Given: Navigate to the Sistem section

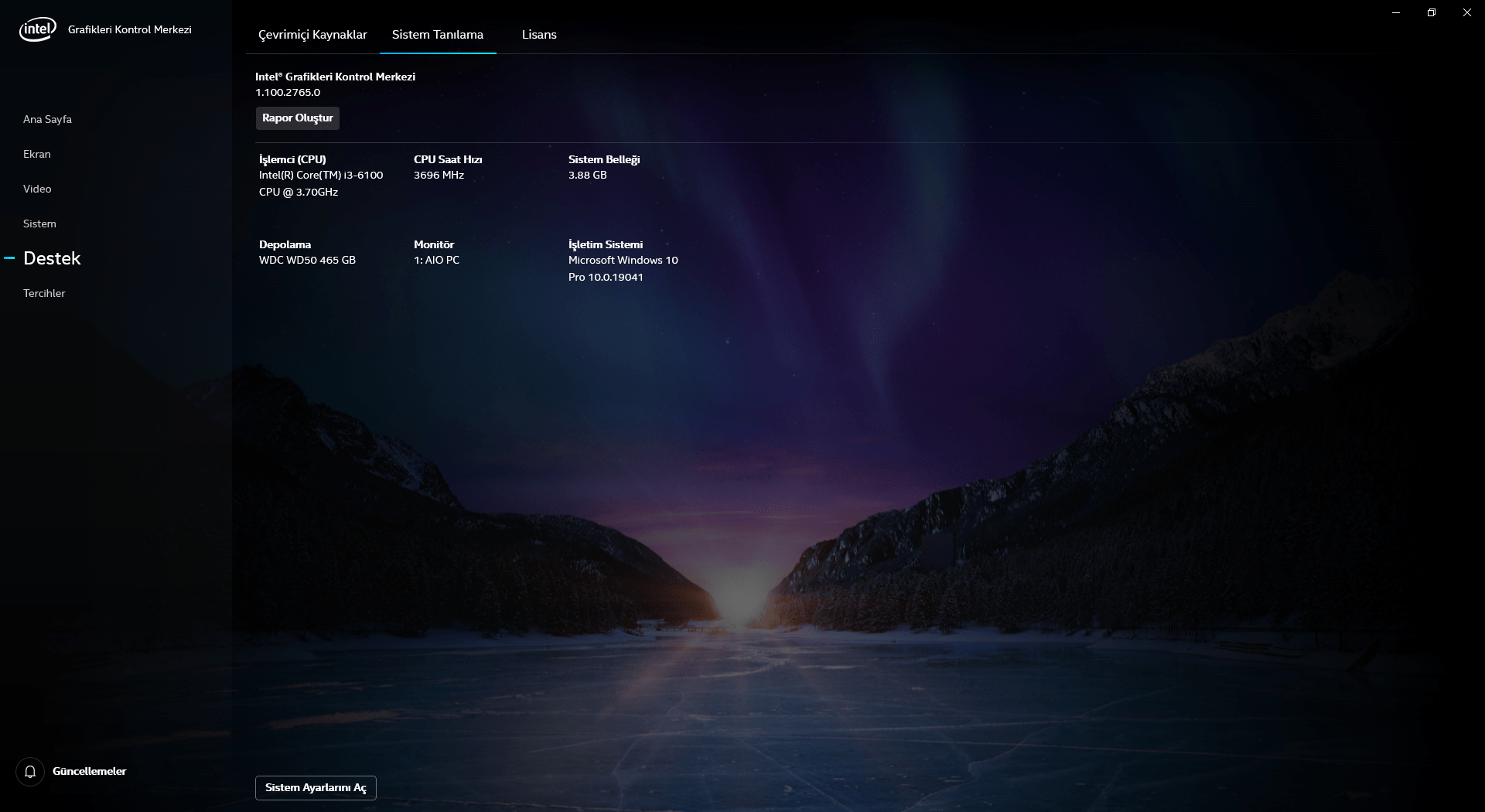Looking at the screenshot, I should pos(39,223).
